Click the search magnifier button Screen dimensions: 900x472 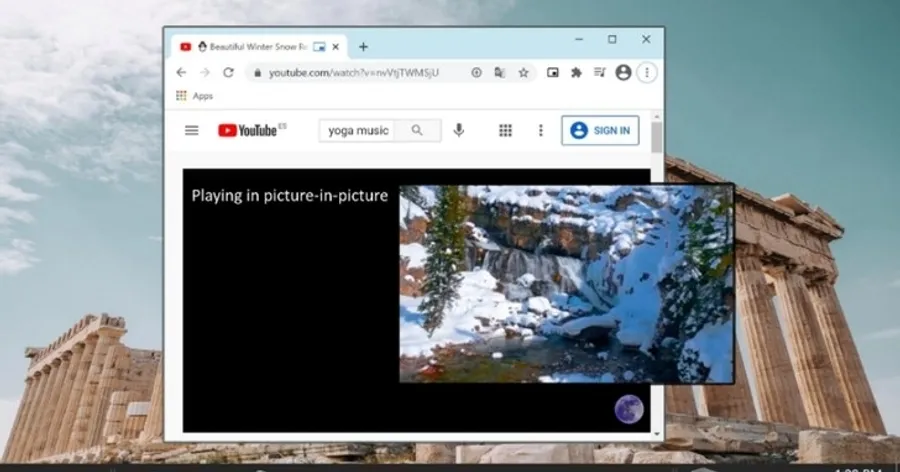tap(417, 130)
